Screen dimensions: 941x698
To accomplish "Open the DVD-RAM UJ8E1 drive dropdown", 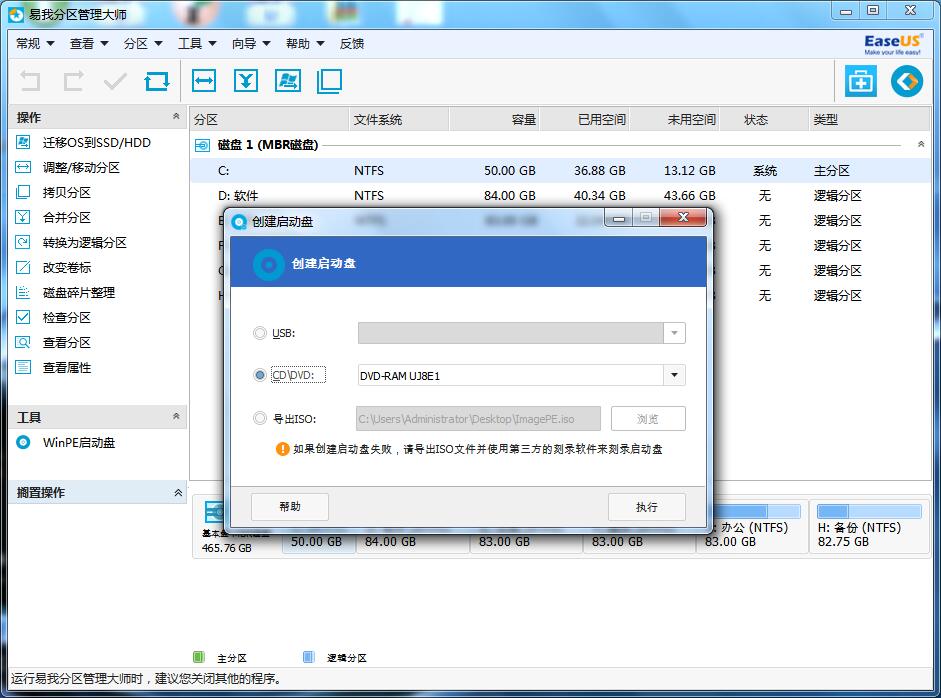I will pyautogui.click(x=675, y=375).
